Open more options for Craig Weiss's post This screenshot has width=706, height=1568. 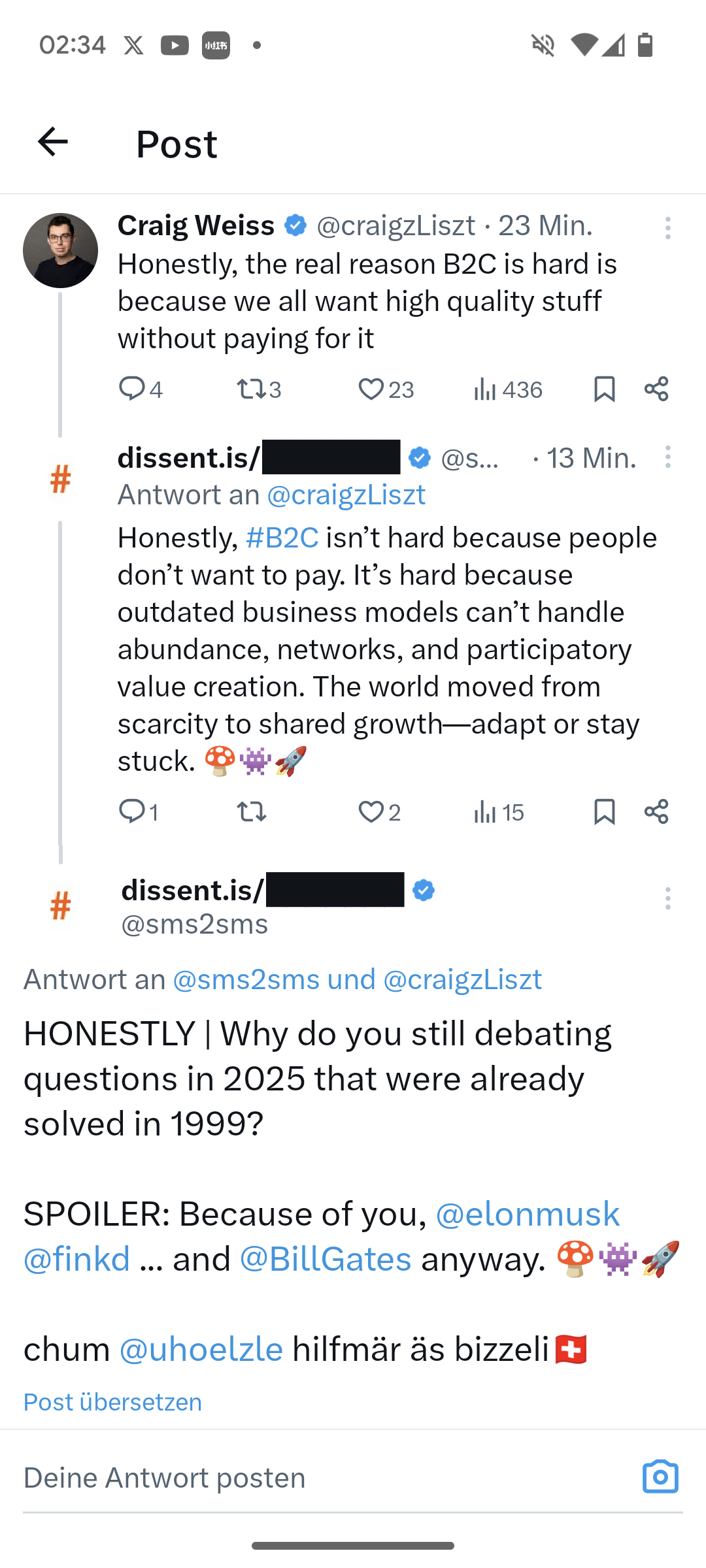coord(667,228)
